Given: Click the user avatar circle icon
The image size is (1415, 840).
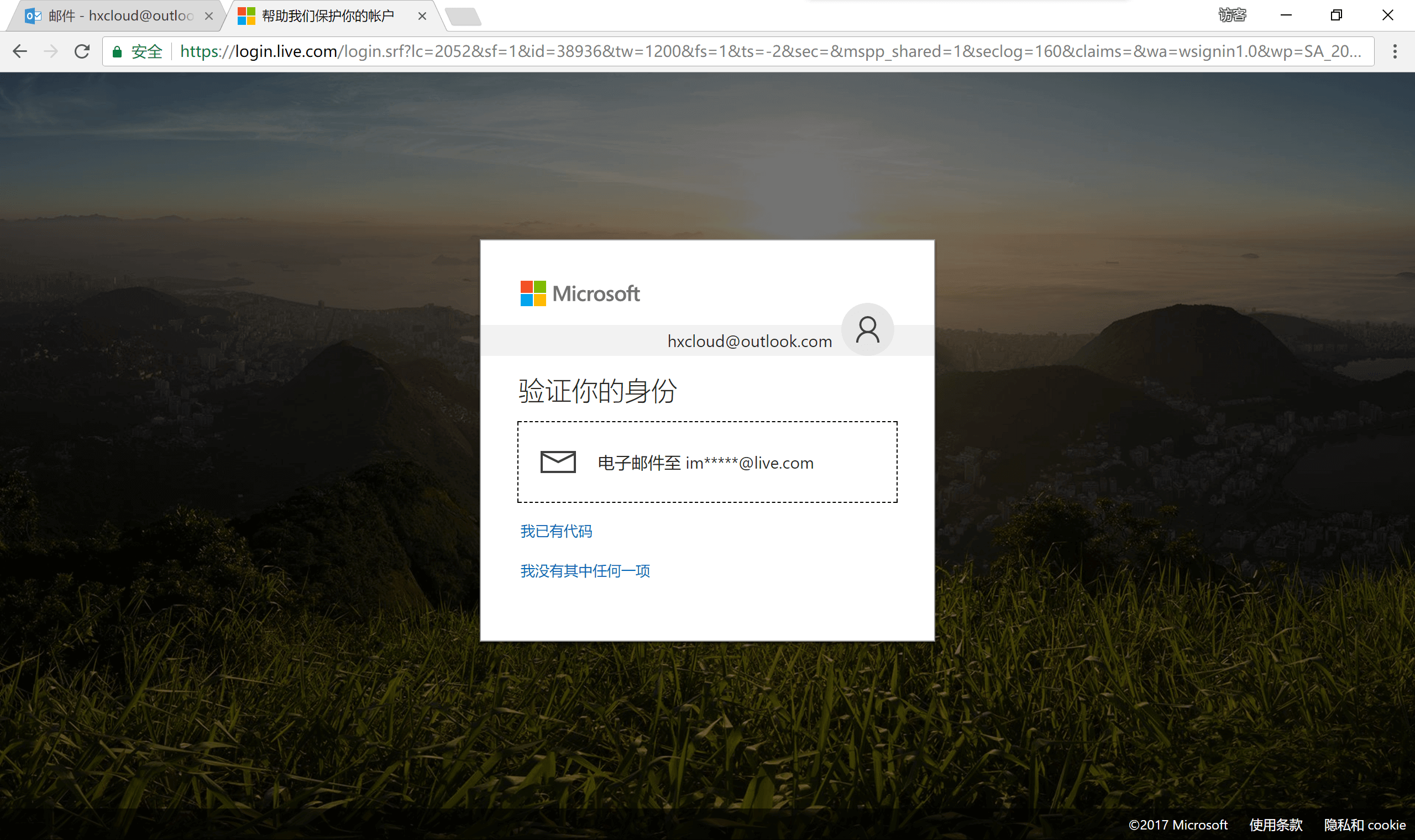Looking at the screenshot, I should (867, 329).
